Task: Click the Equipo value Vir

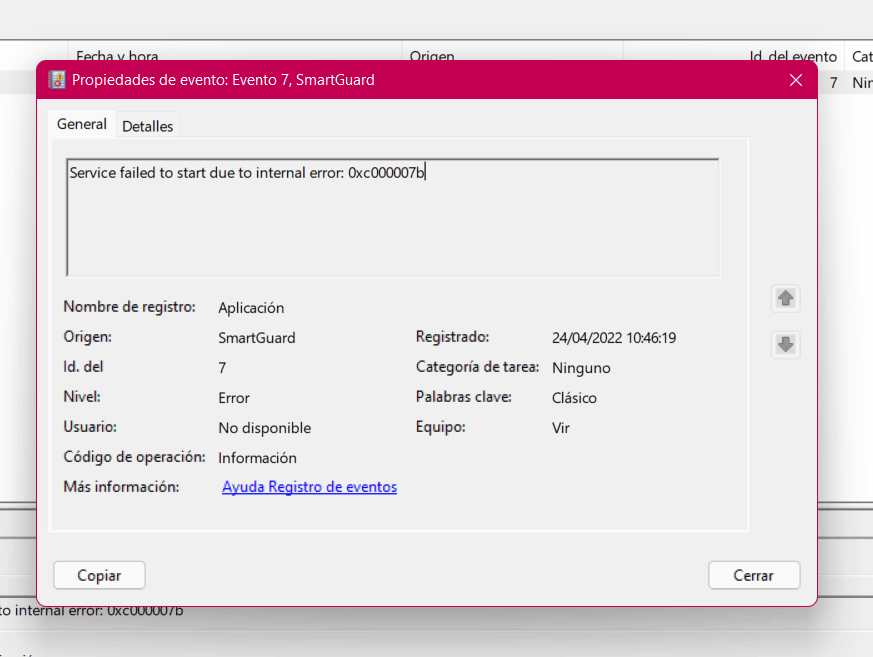Action: 561,428
